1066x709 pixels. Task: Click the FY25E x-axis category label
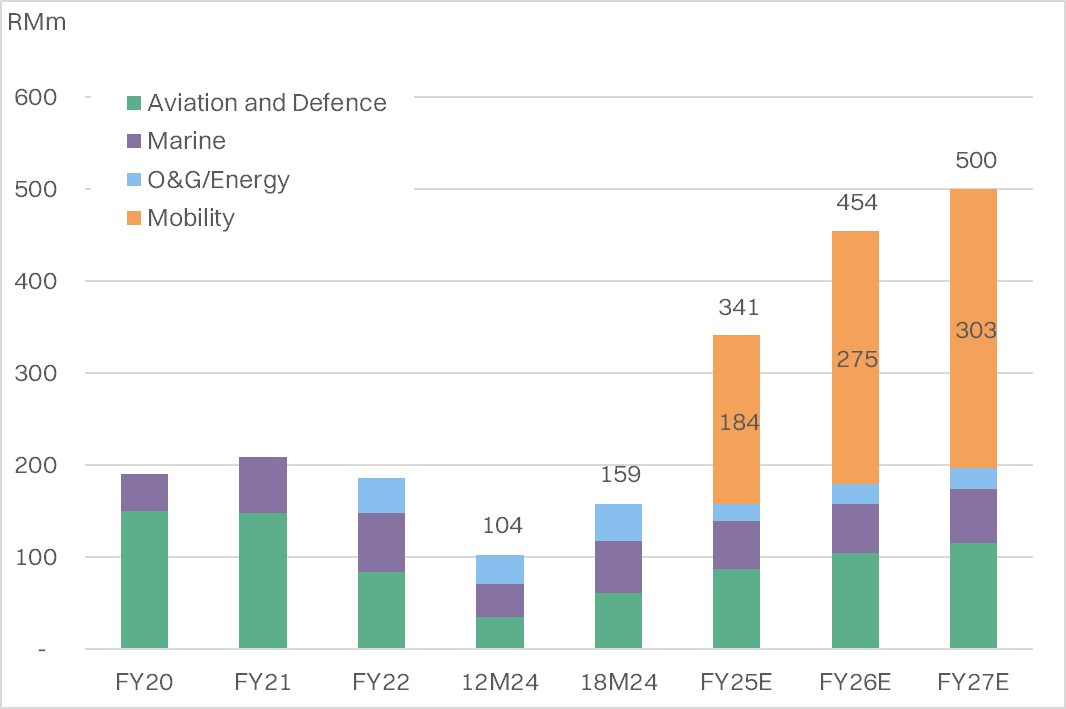[x=738, y=683]
